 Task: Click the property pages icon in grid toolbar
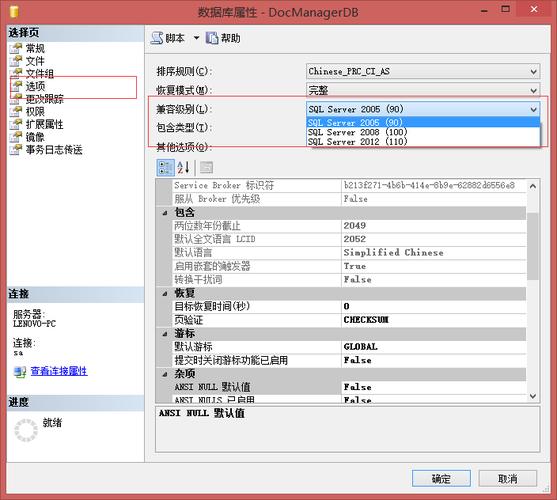click(206, 168)
